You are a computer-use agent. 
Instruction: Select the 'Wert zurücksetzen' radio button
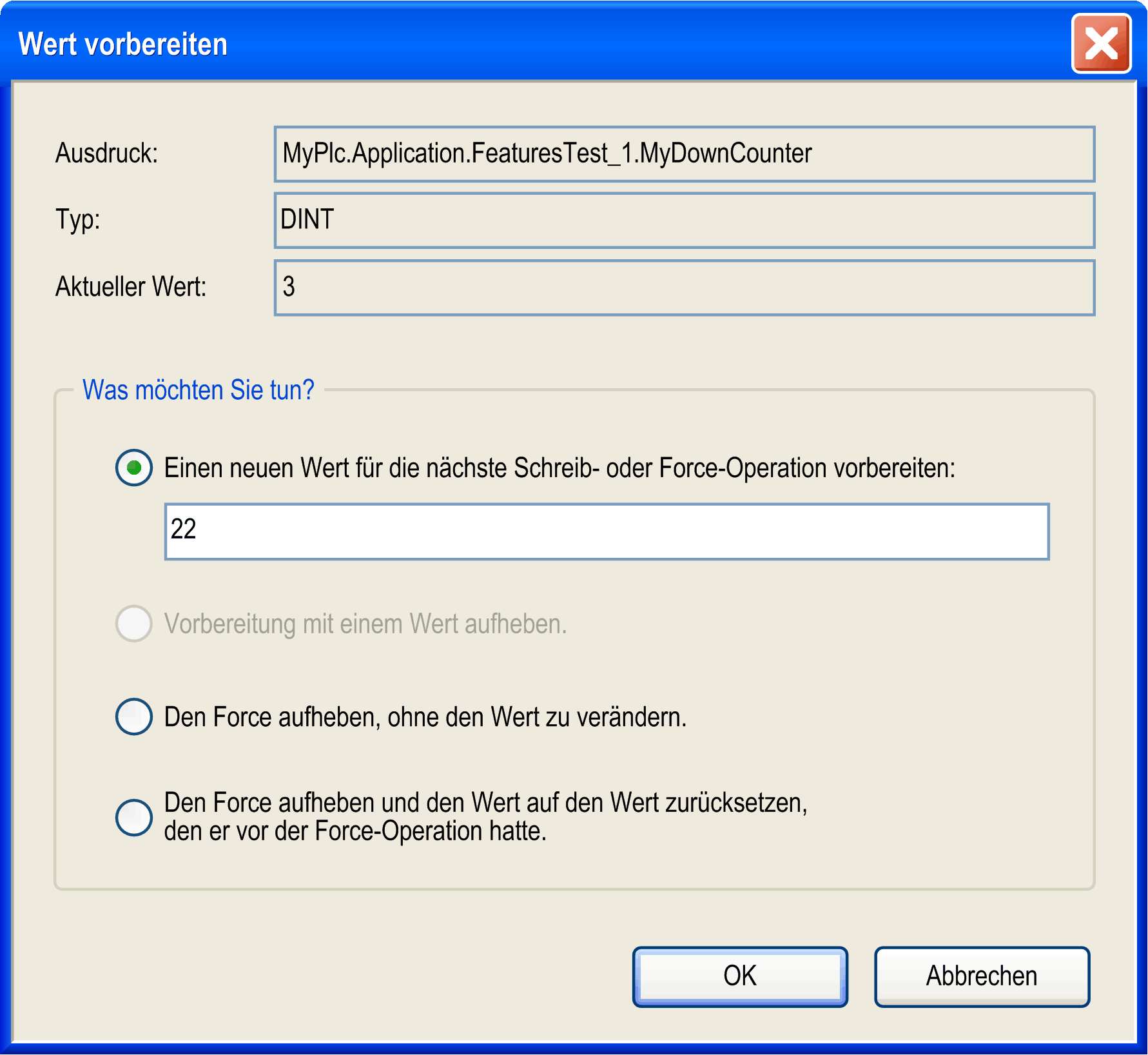click(134, 817)
